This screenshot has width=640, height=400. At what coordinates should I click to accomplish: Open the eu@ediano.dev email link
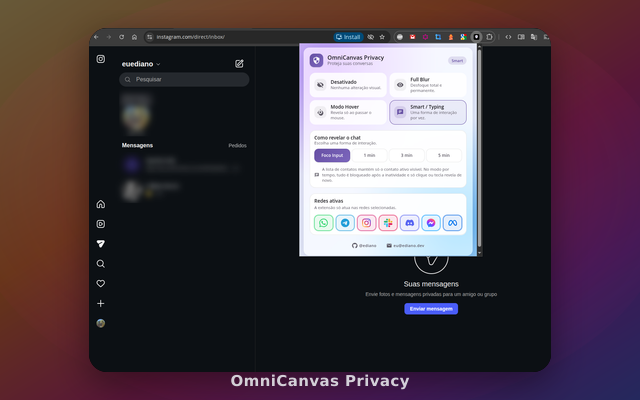405,246
